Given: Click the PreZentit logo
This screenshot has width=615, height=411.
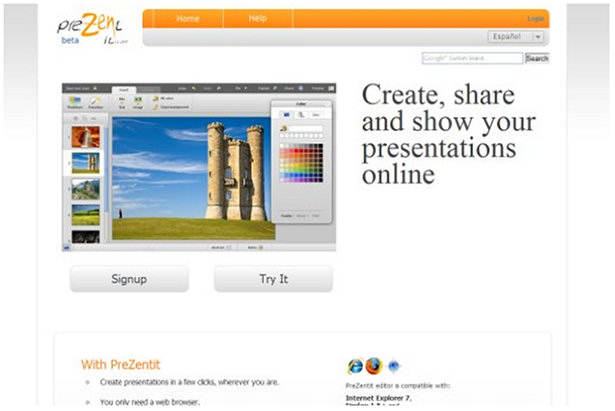Looking at the screenshot, I should [x=92, y=28].
